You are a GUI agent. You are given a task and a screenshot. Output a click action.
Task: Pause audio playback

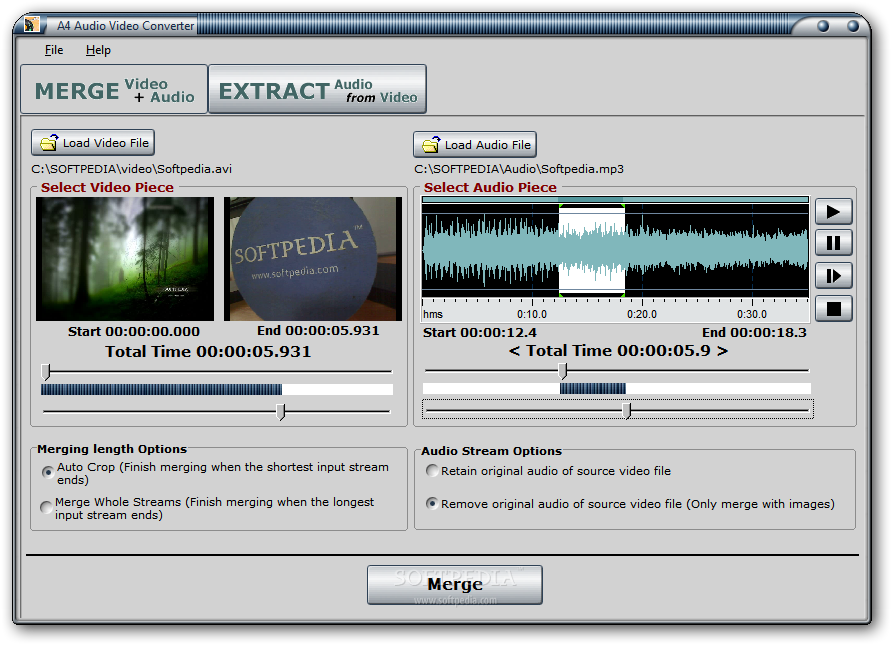[x=833, y=243]
